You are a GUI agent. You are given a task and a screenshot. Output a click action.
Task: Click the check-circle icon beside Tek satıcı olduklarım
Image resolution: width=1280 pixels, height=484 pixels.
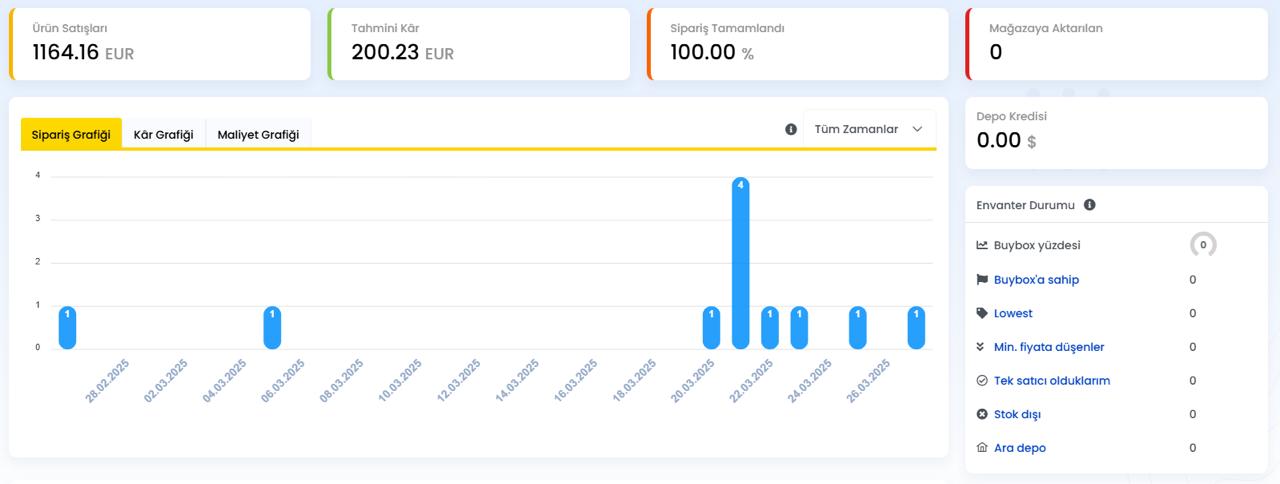point(982,381)
